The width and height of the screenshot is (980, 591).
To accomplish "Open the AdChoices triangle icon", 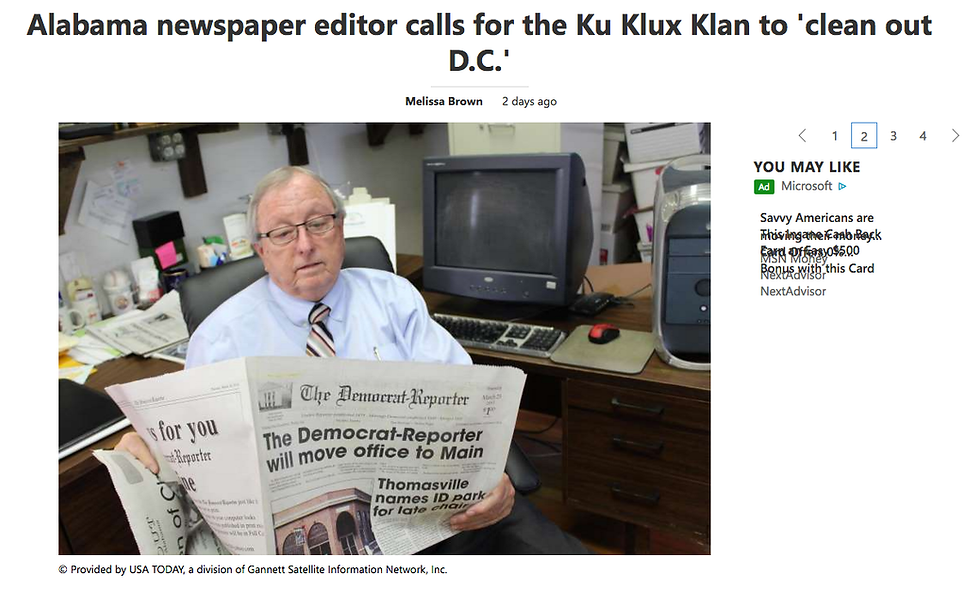I will [842, 186].
